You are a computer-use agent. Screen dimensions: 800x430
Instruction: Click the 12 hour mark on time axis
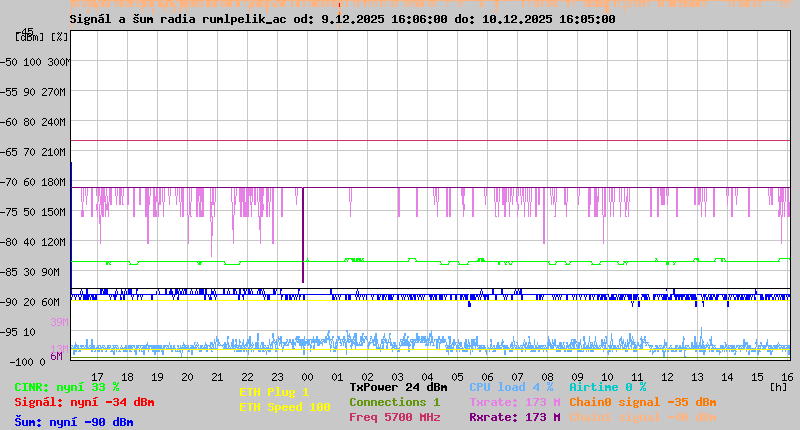[x=667, y=376]
